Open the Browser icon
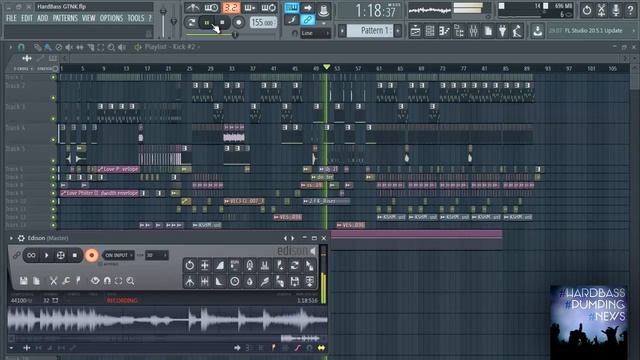640x360 pixels. (459, 31)
